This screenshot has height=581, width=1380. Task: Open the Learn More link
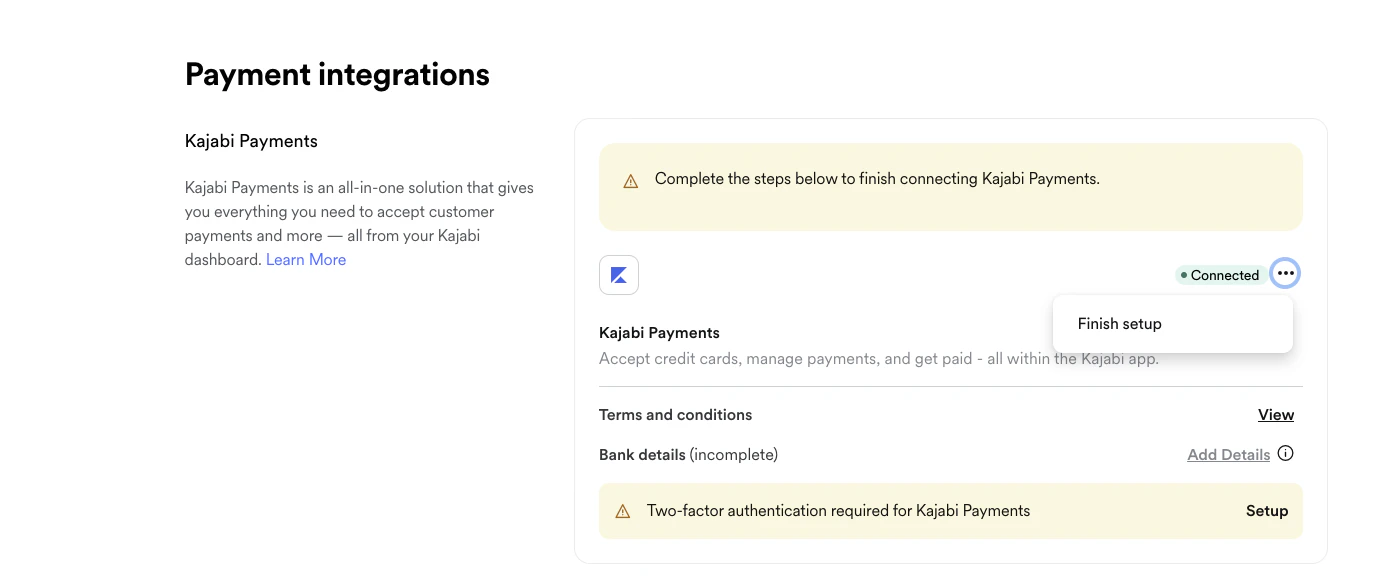coord(306,260)
